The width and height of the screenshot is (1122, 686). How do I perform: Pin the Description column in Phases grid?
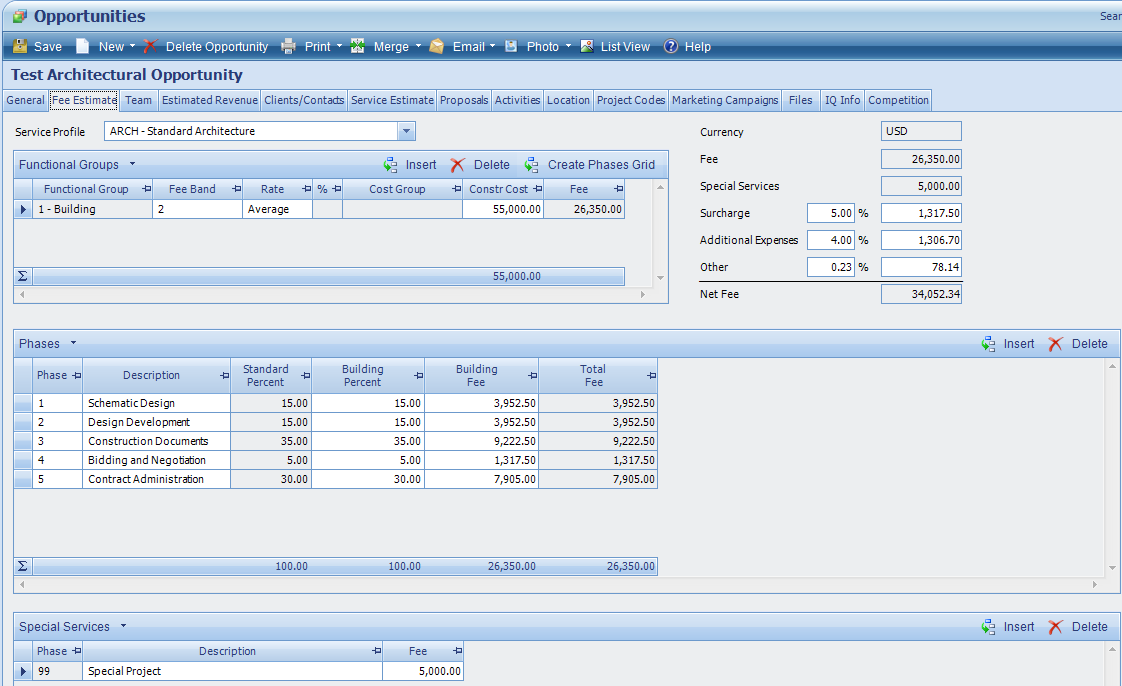(x=222, y=376)
